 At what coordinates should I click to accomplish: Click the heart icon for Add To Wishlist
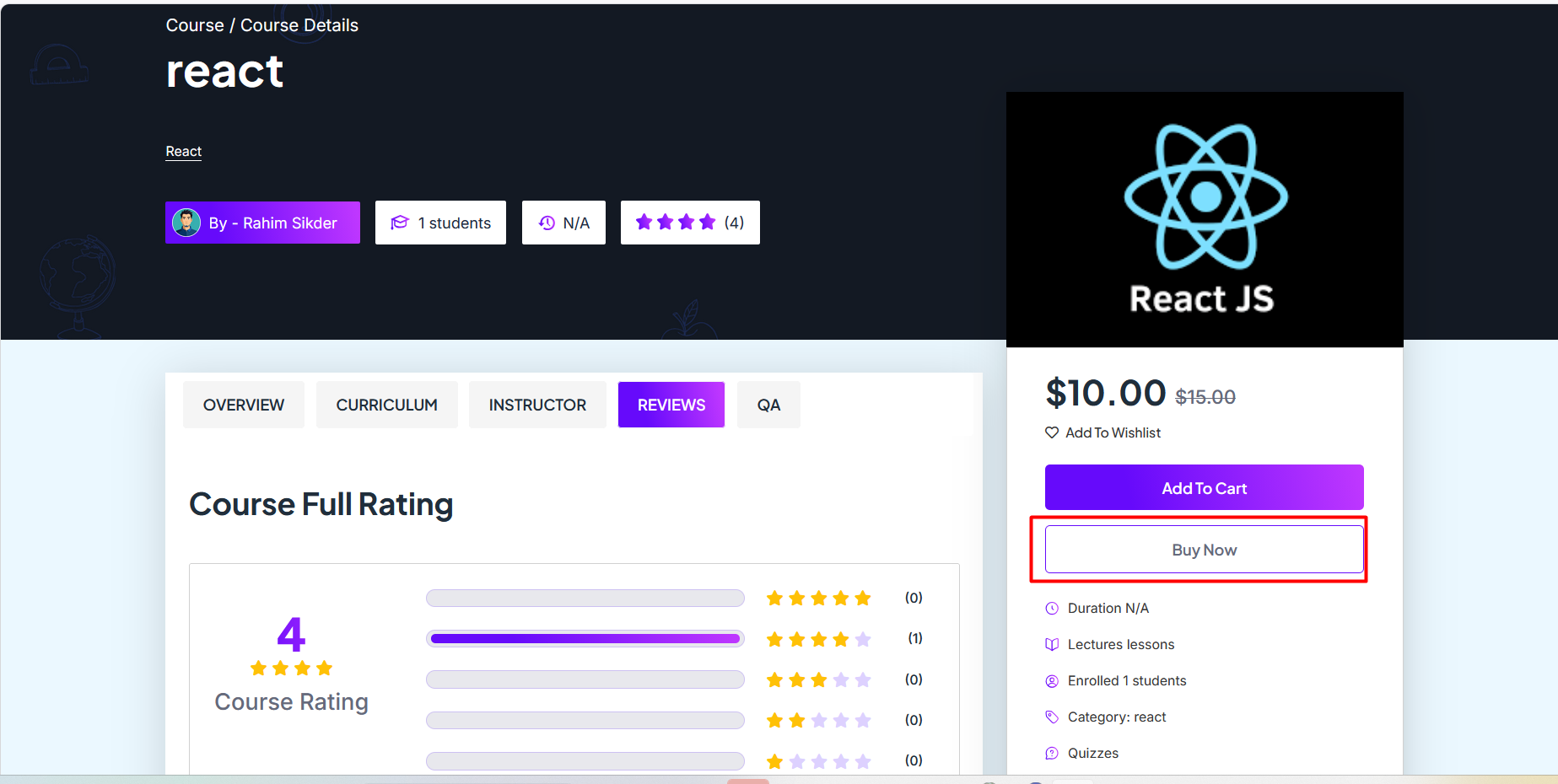point(1052,432)
